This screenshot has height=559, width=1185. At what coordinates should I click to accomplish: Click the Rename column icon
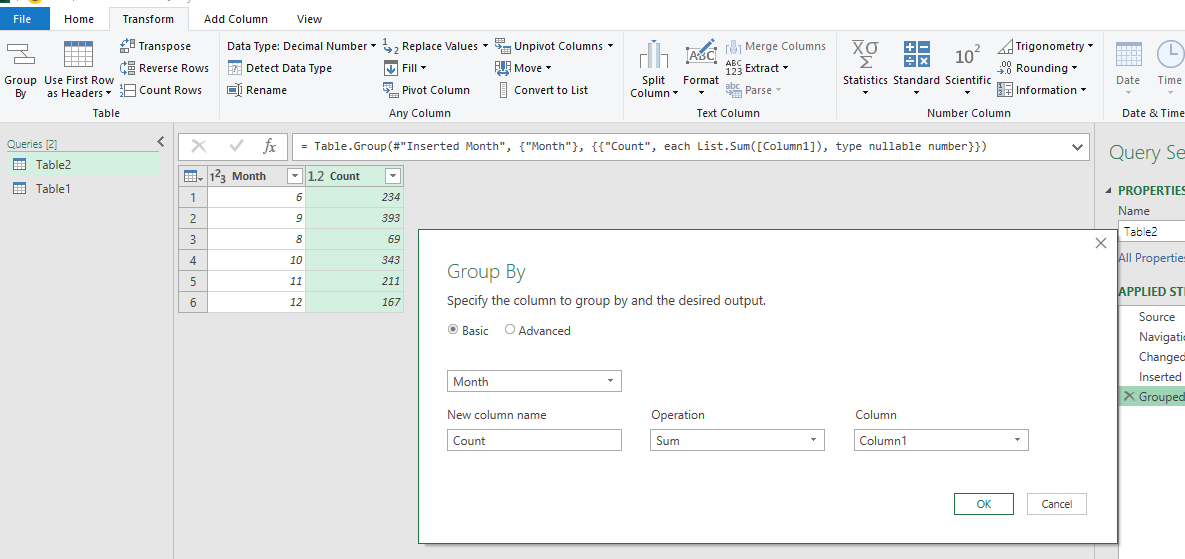pyautogui.click(x=234, y=90)
